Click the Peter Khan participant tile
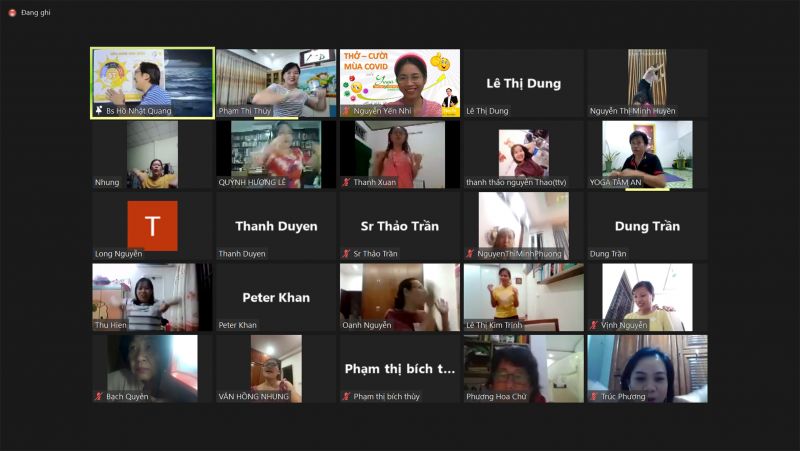The width and height of the screenshot is (800, 451). (276, 297)
